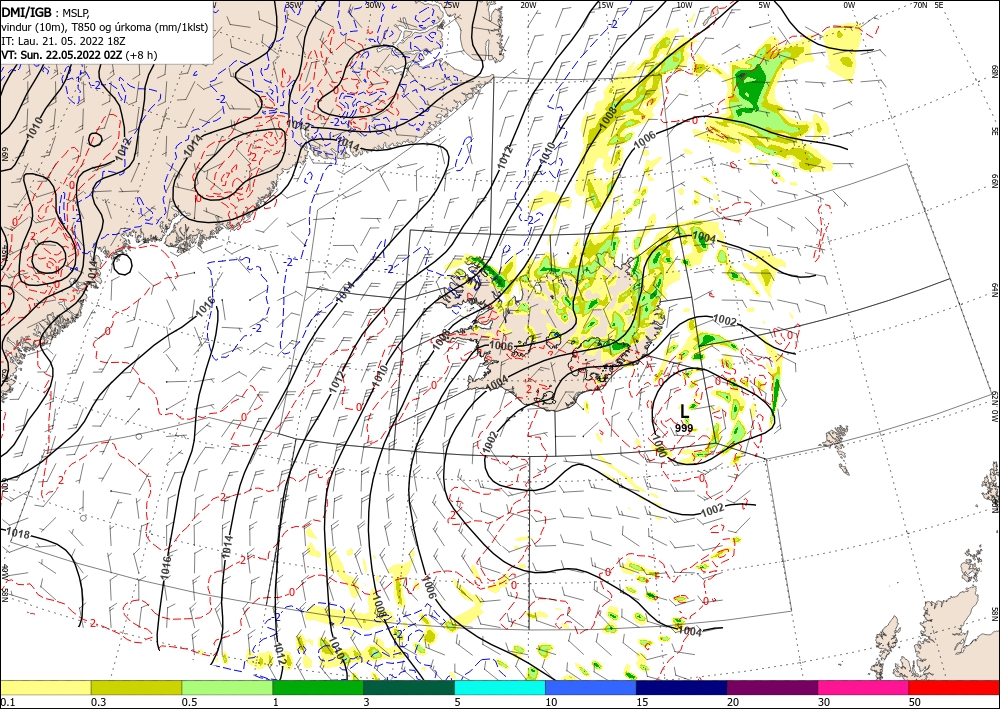The image size is (1000, 709).
Task: Click the '10W' longitude label
Action: point(684,5)
